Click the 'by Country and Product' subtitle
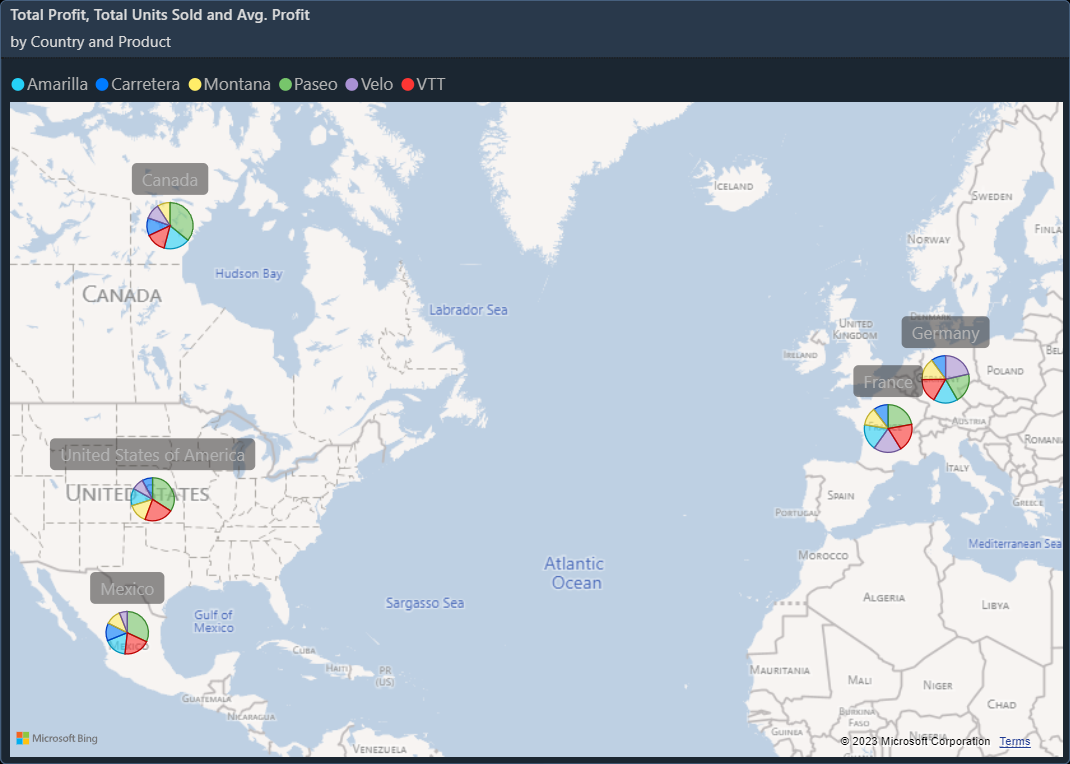Image resolution: width=1070 pixels, height=764 pixels. pos(91,42)
